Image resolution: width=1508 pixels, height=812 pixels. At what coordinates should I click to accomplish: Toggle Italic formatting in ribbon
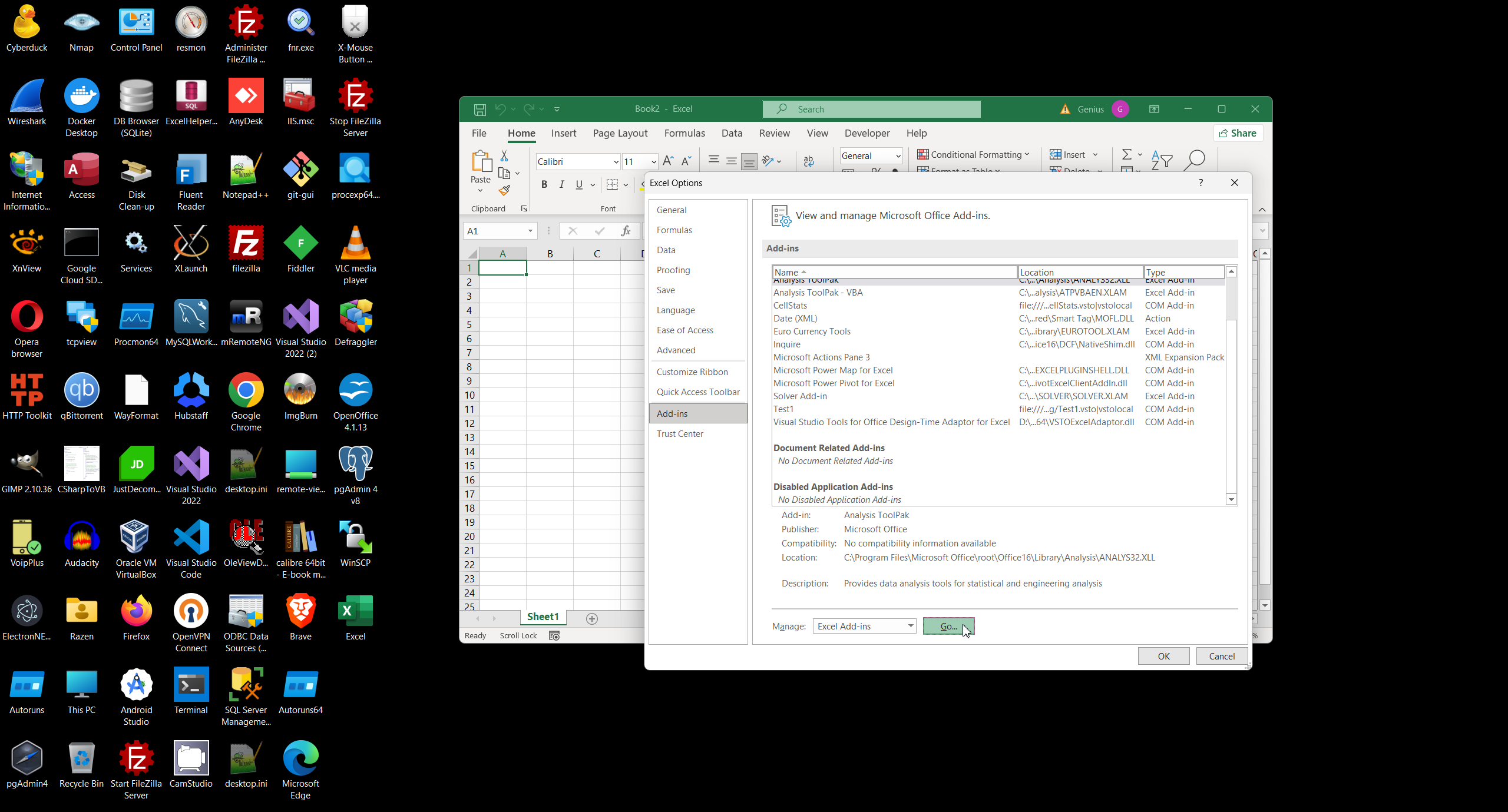(x=561, y=184)
